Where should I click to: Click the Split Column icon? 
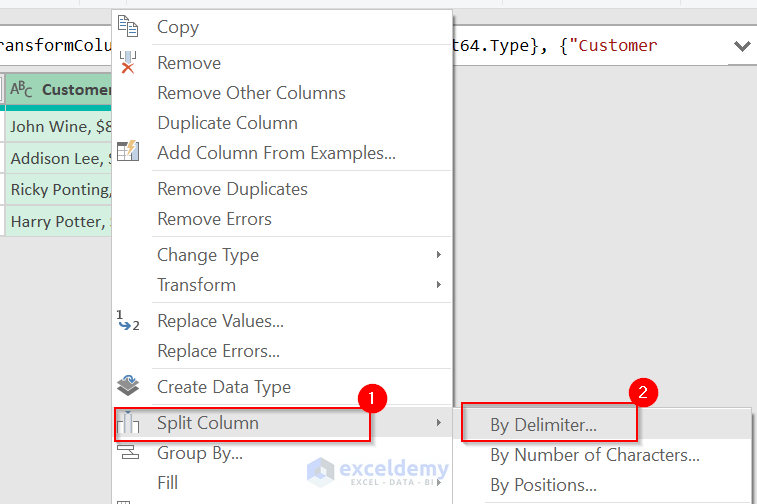click(x=128, y=422)
